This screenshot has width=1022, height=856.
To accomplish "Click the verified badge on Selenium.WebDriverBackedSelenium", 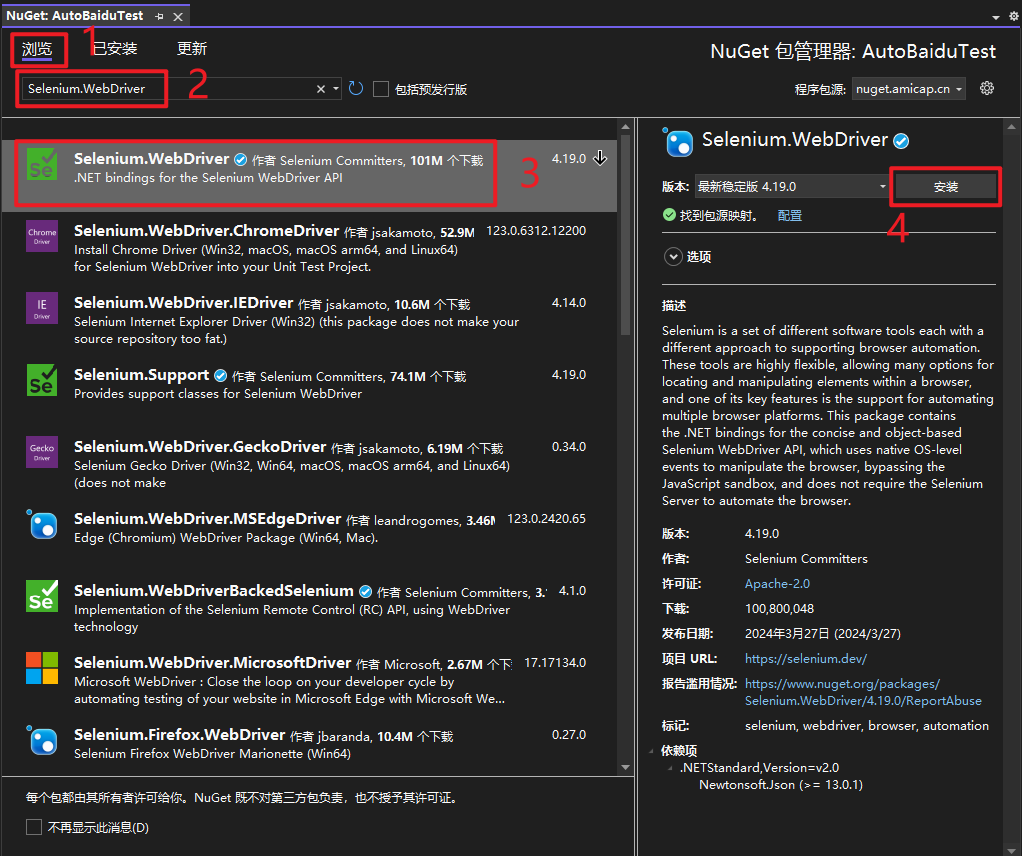I will coord(366,591).
